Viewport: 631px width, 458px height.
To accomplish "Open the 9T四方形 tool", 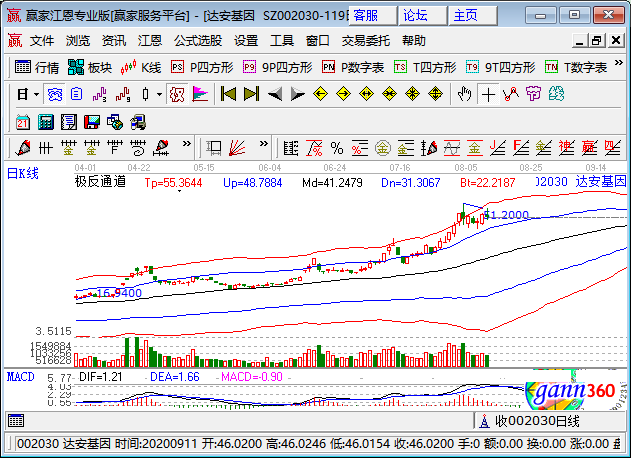I will pos(501,67).
